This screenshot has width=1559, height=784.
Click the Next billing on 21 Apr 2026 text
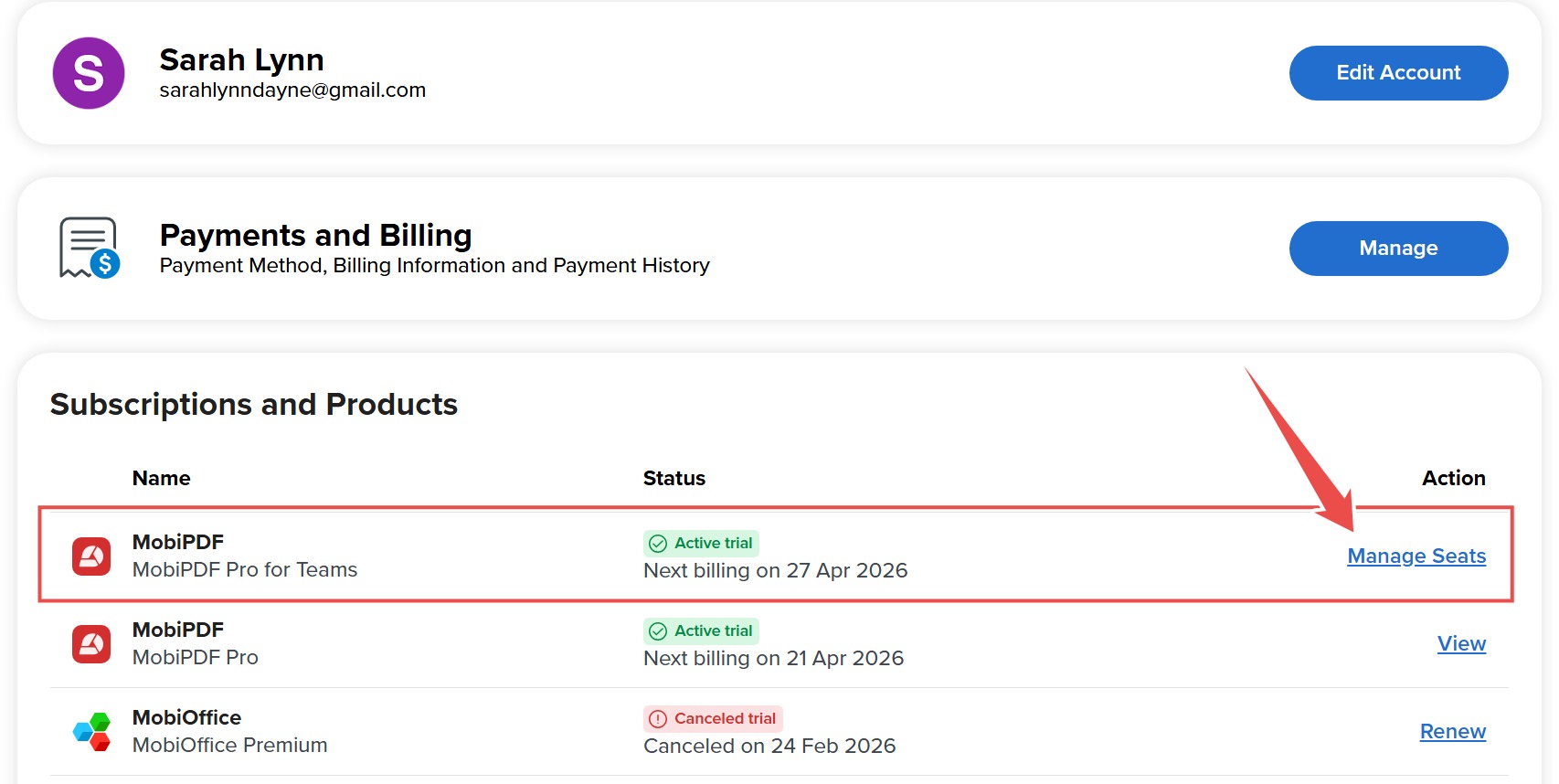[773, 658]
